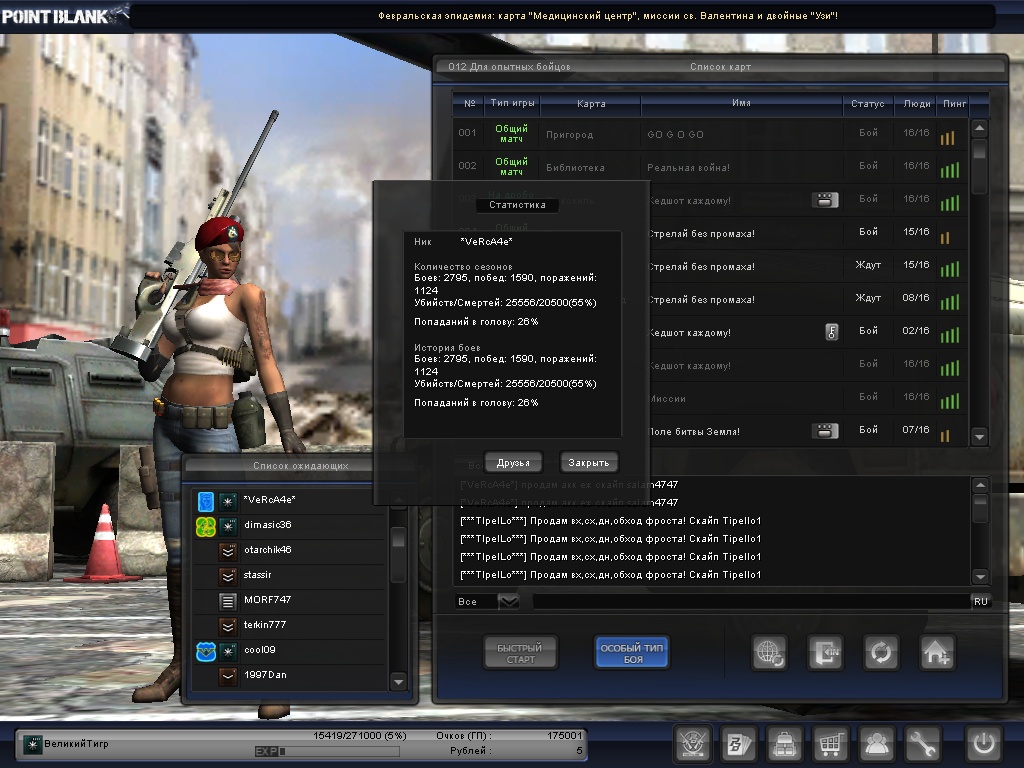Select player cool09 in the waiting list
1024x768 pixels.
290,650
